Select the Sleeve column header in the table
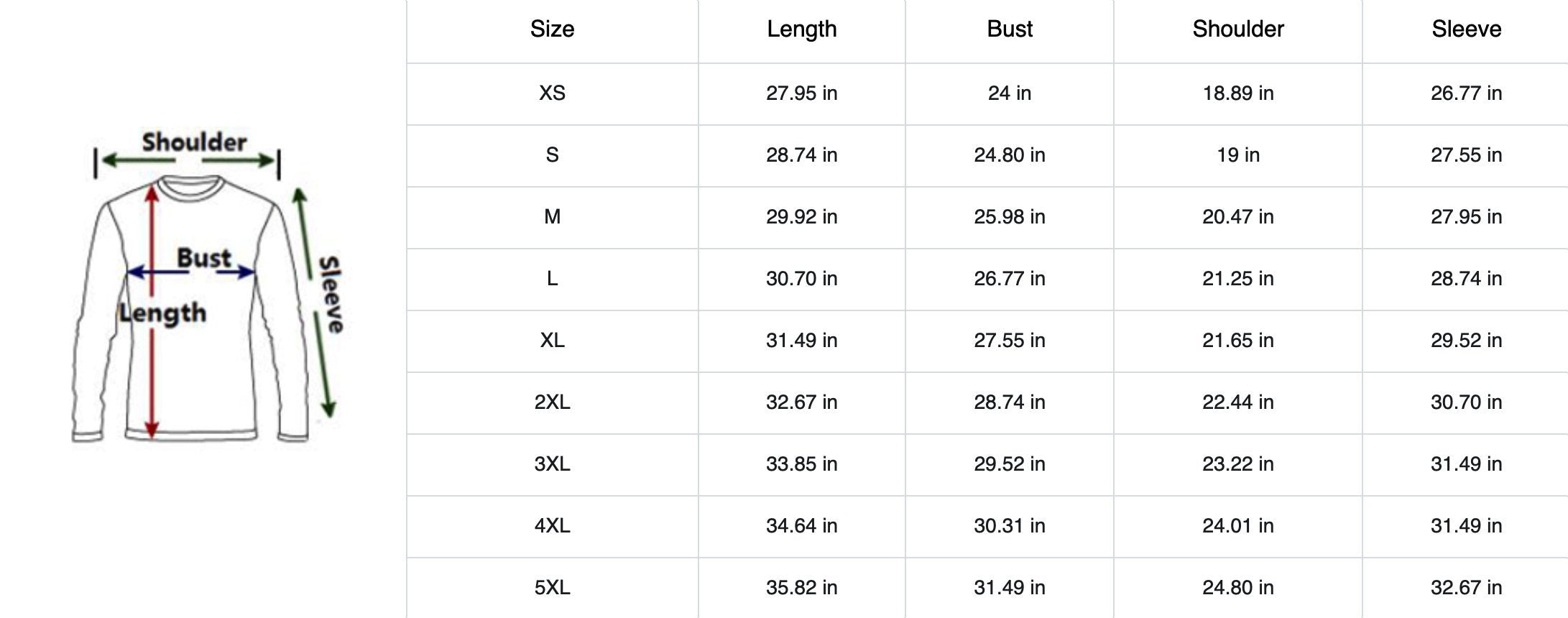Viewport: 1568px width, 618px height. [1466, 29]
